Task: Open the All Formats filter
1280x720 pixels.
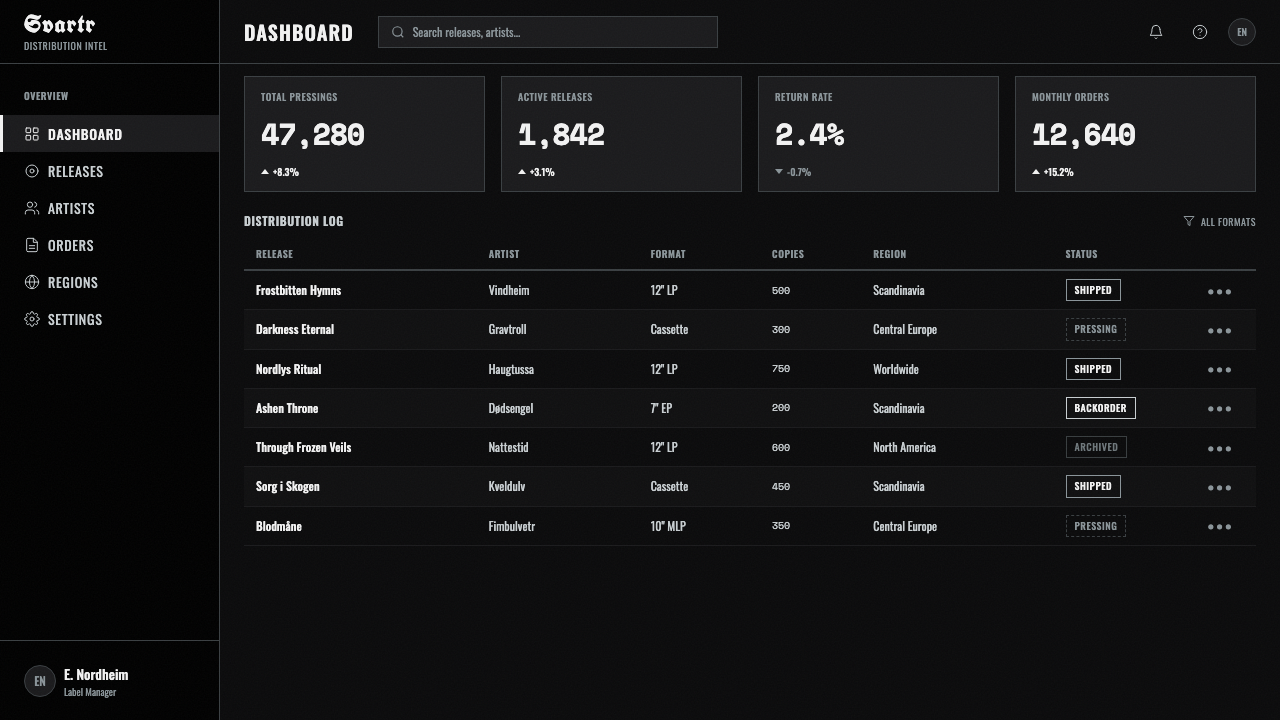Action: (x=1219, y=221)
